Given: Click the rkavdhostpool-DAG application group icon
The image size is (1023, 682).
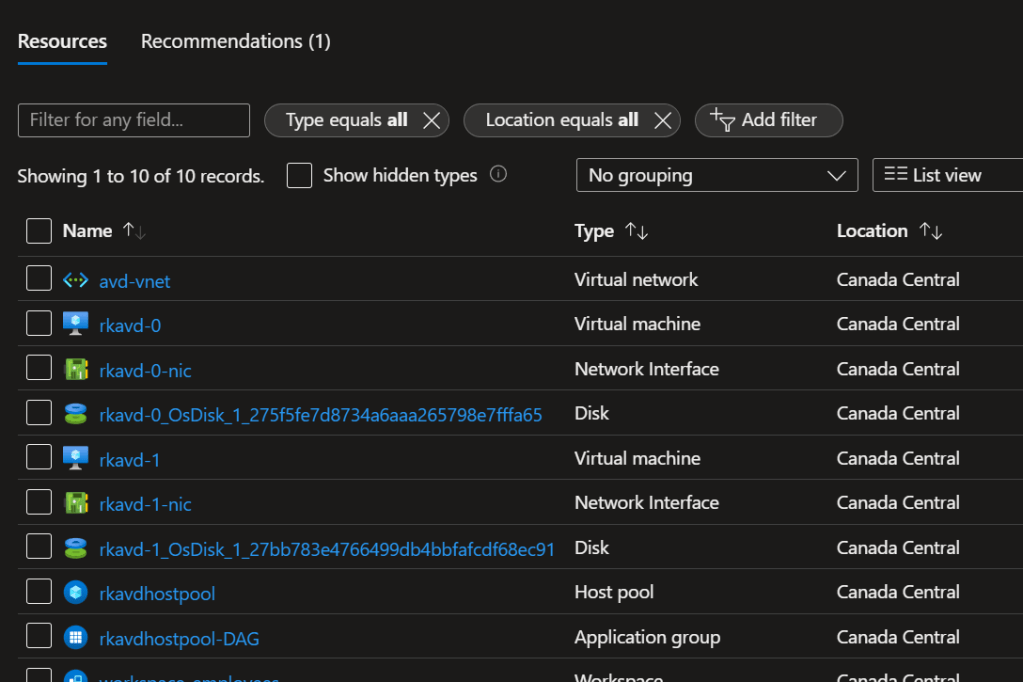Looking at the screenshot, I should [76, 637].
